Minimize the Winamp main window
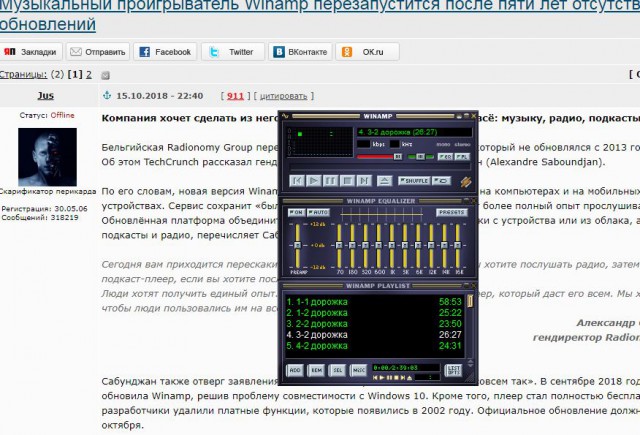 [459, 116]
